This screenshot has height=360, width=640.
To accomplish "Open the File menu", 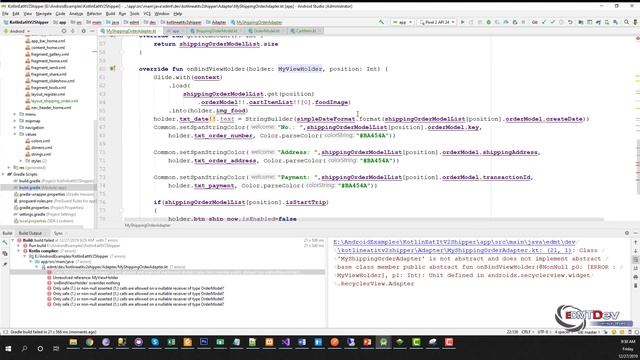I will 5,13.
